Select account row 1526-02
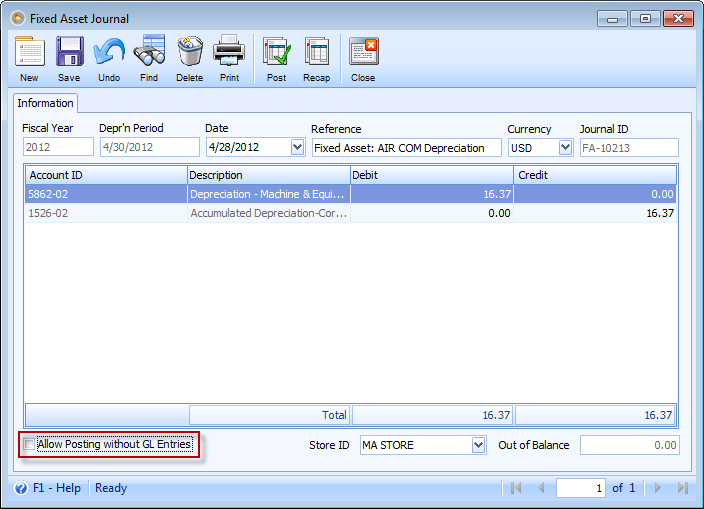 coord(106,213)
